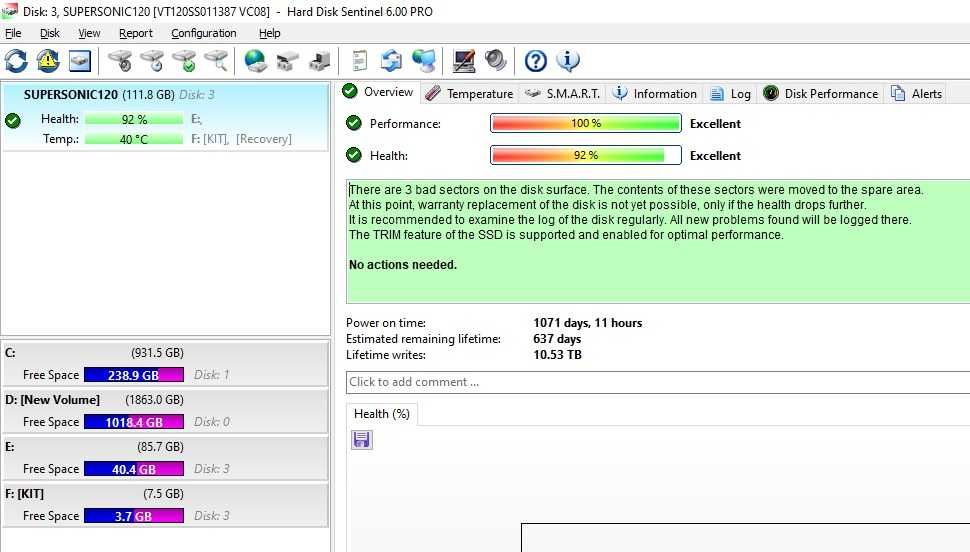
Task: Select the C: (931.5 GB) partition
Action: 165,364
